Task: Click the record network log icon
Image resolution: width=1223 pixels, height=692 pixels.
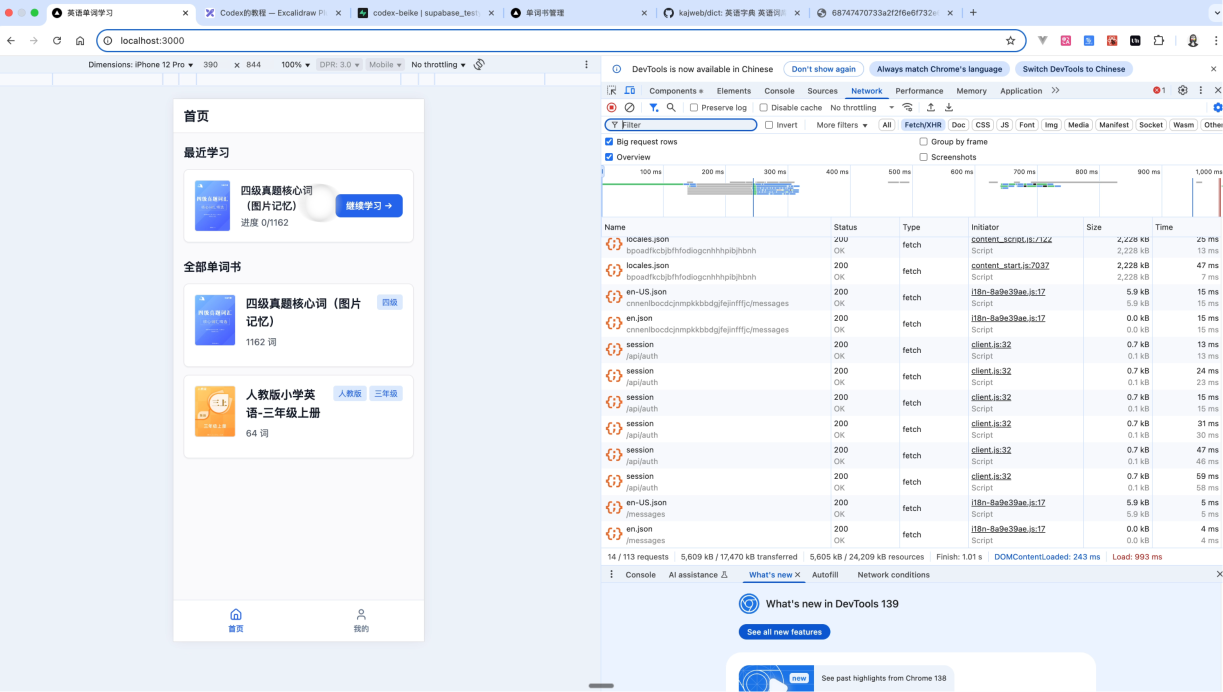Action: click(x=611, y=108)
